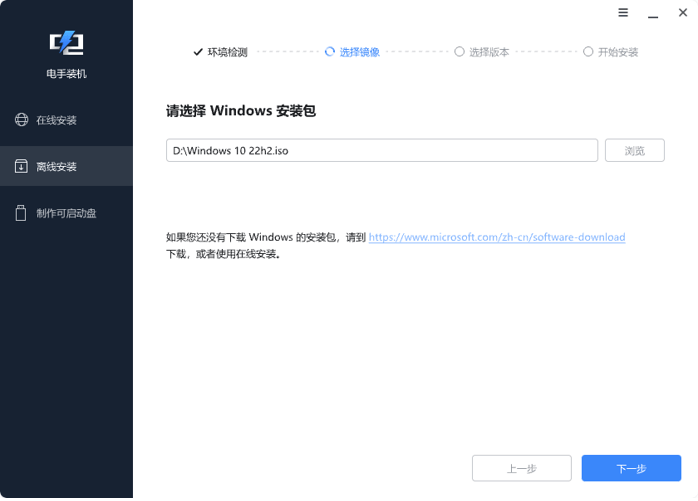This screenshot has width=698, height=501.
Task: Click the 选择版本 step label
Action: tap(489, 52)
